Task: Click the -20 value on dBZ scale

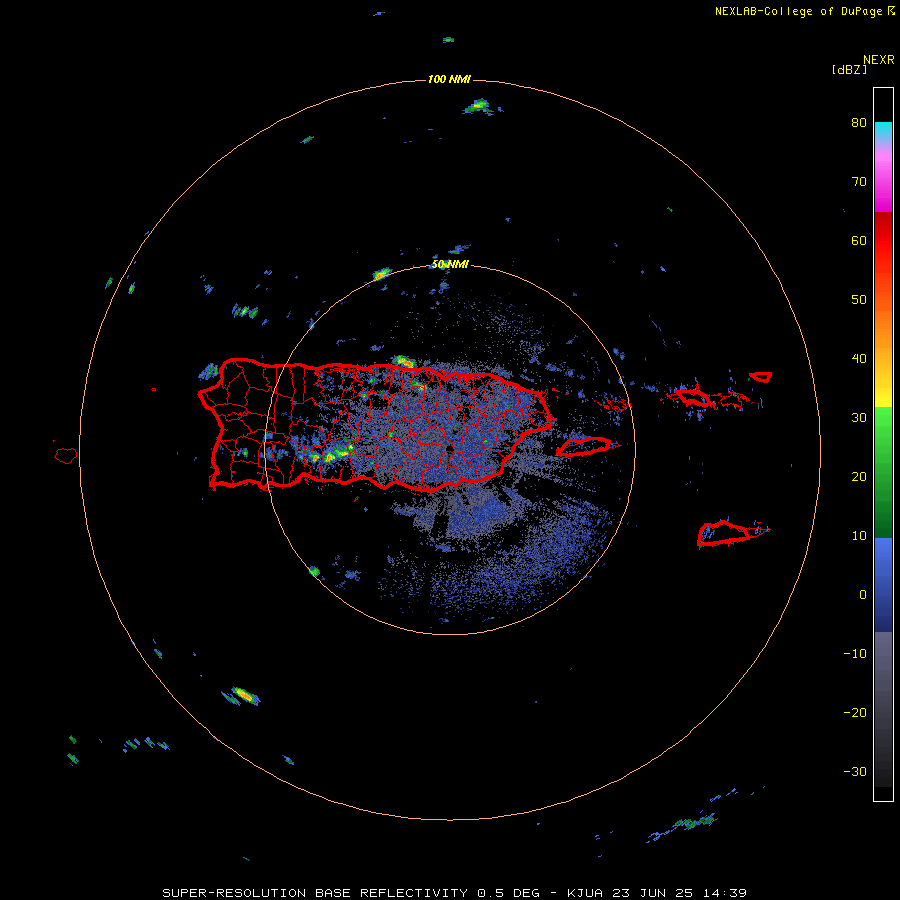Action: [x=855, y=713]
